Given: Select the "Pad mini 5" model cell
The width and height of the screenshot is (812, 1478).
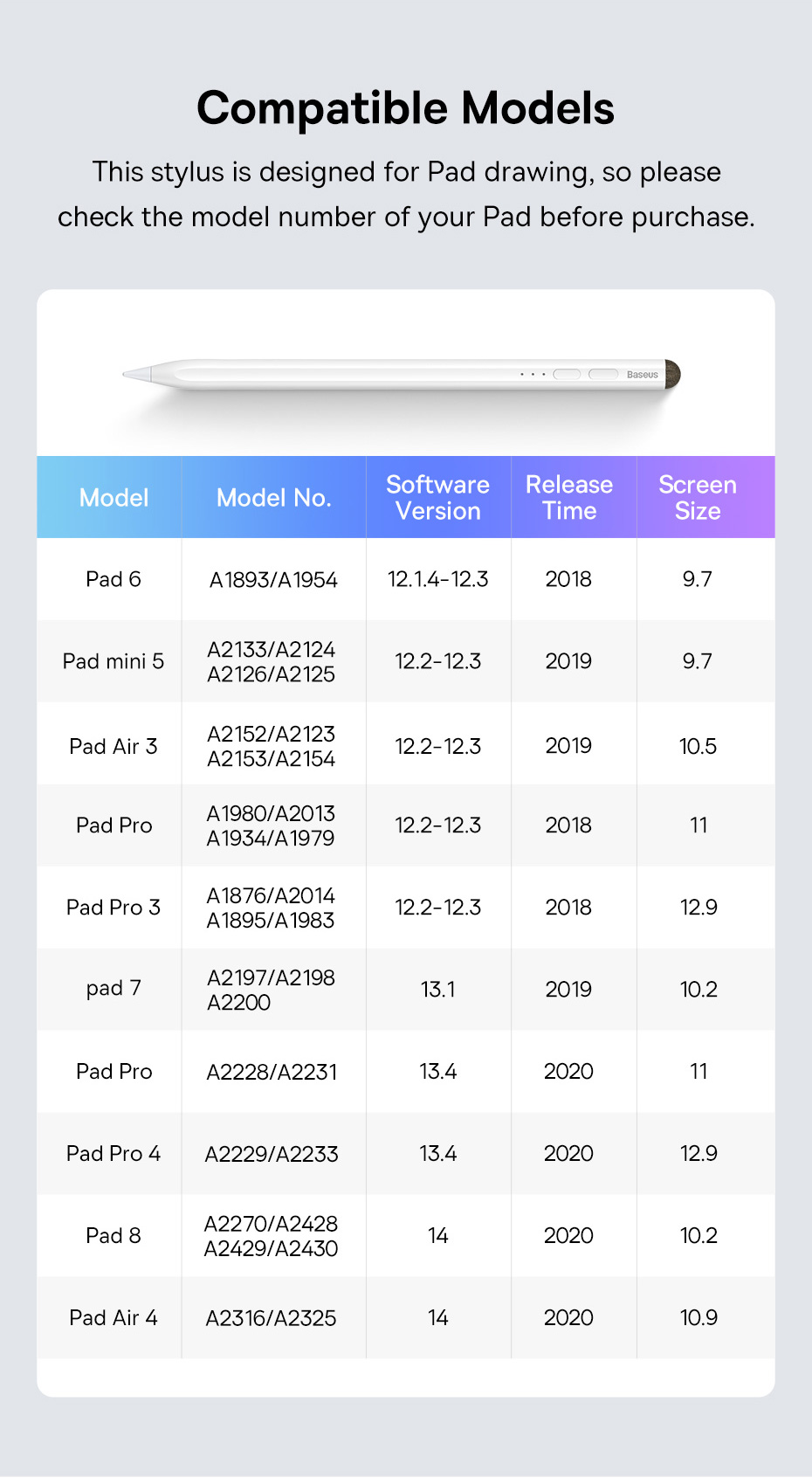Looking at the screenshot, I should 113,661.
